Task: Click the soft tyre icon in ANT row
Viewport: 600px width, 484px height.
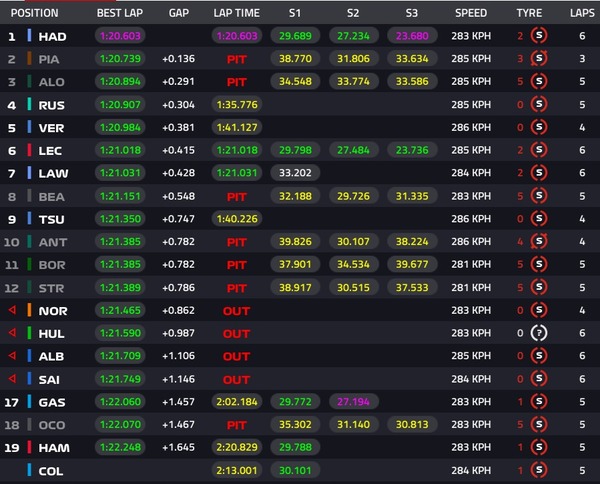Action: point(539,241)
